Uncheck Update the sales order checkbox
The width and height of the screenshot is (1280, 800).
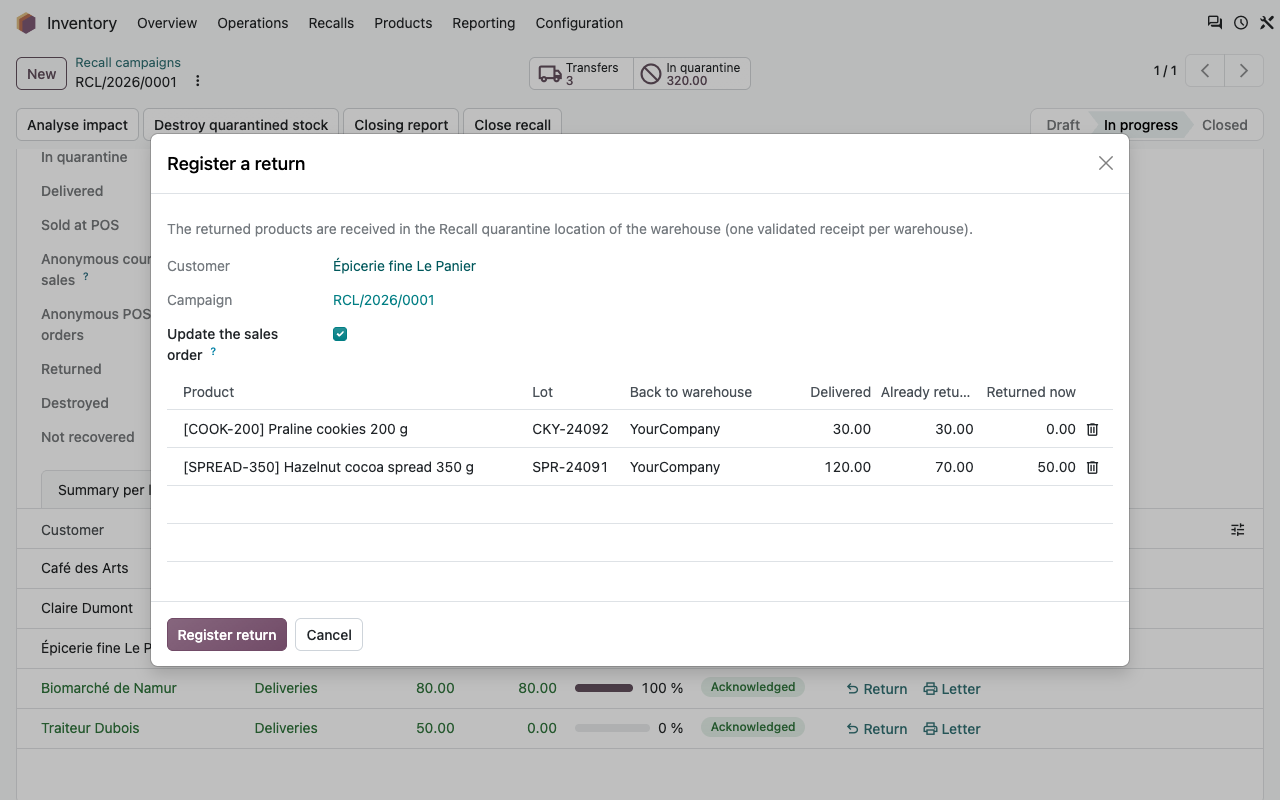coord(340,334)
